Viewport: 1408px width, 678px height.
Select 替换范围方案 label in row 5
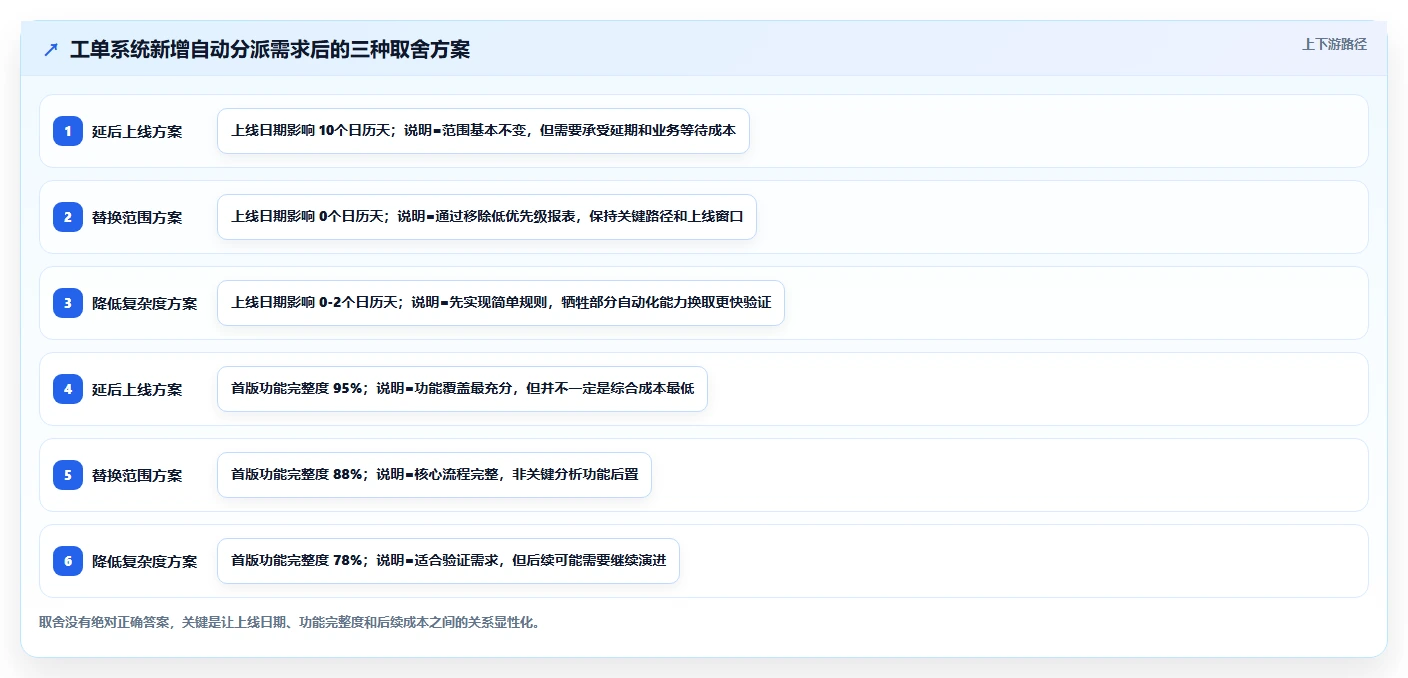[137, 475]
